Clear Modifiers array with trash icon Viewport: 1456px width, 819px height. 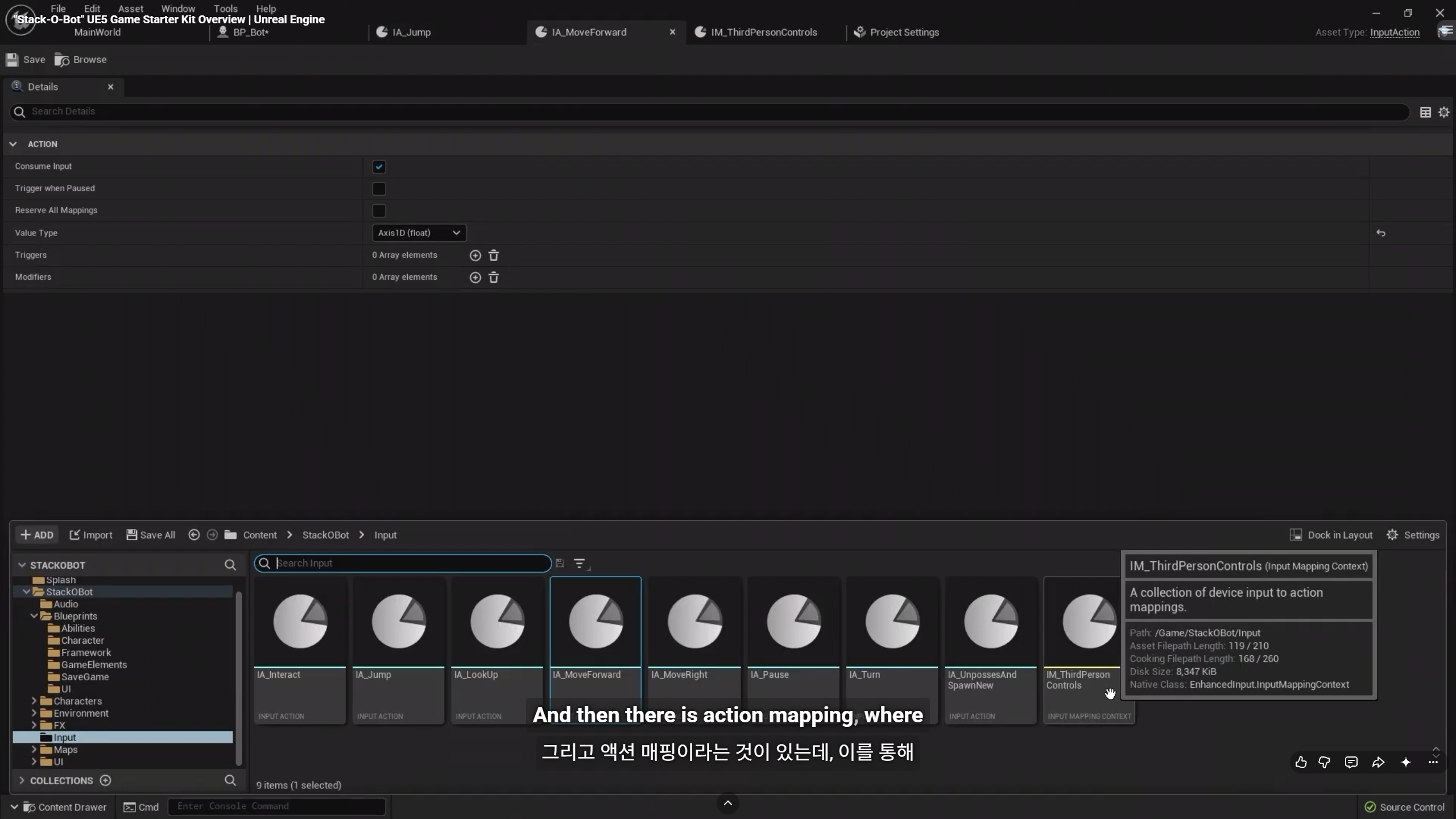pos(494,278)
